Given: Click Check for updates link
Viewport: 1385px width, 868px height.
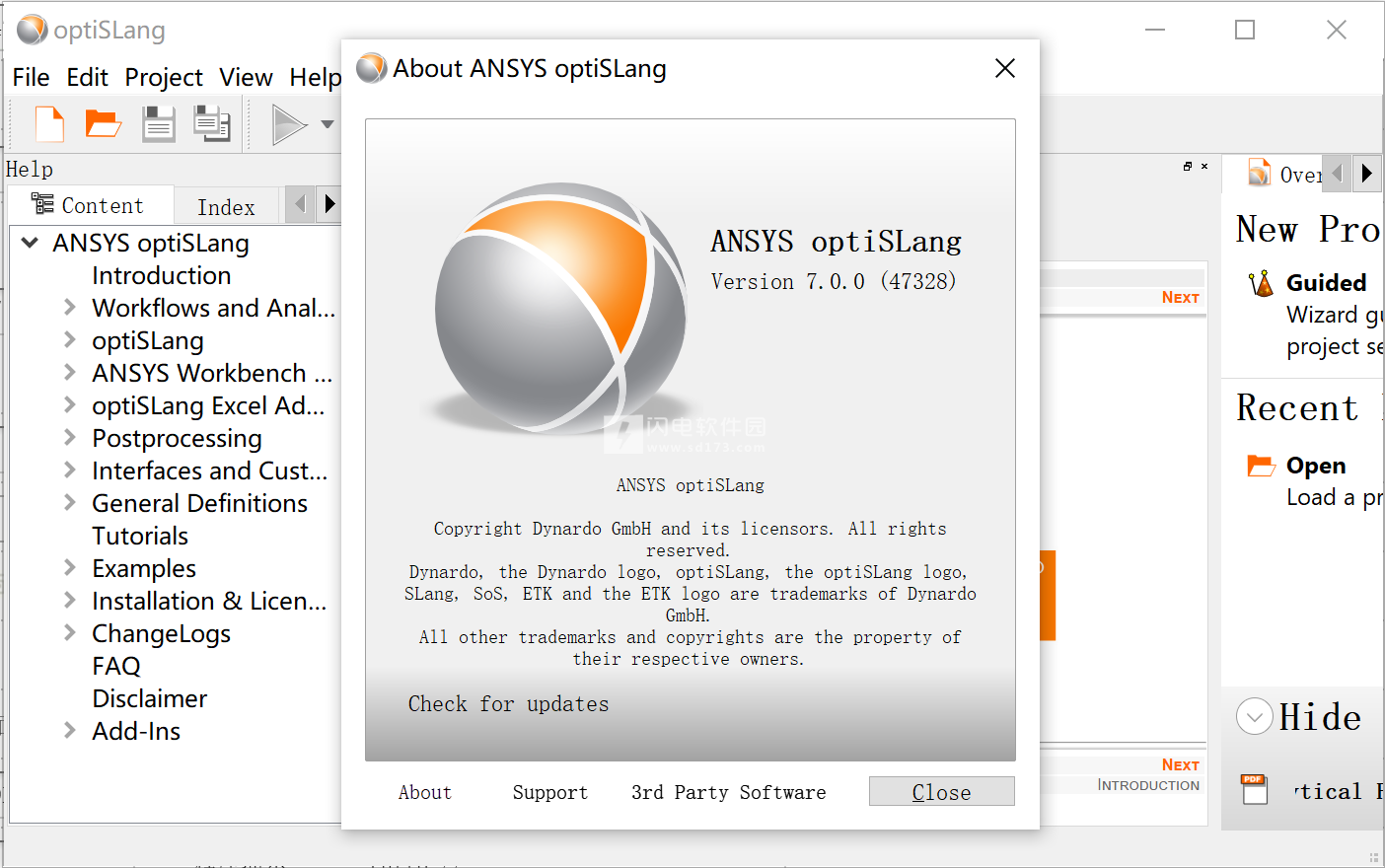Looking at the screenshot, I should [x=508, y=704].
